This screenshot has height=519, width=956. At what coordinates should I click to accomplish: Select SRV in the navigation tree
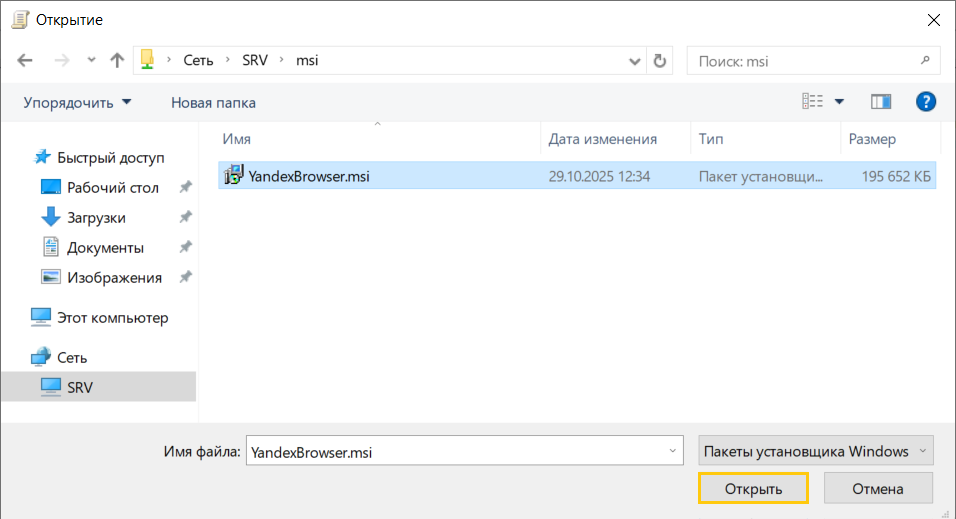[x=80, y=387]
